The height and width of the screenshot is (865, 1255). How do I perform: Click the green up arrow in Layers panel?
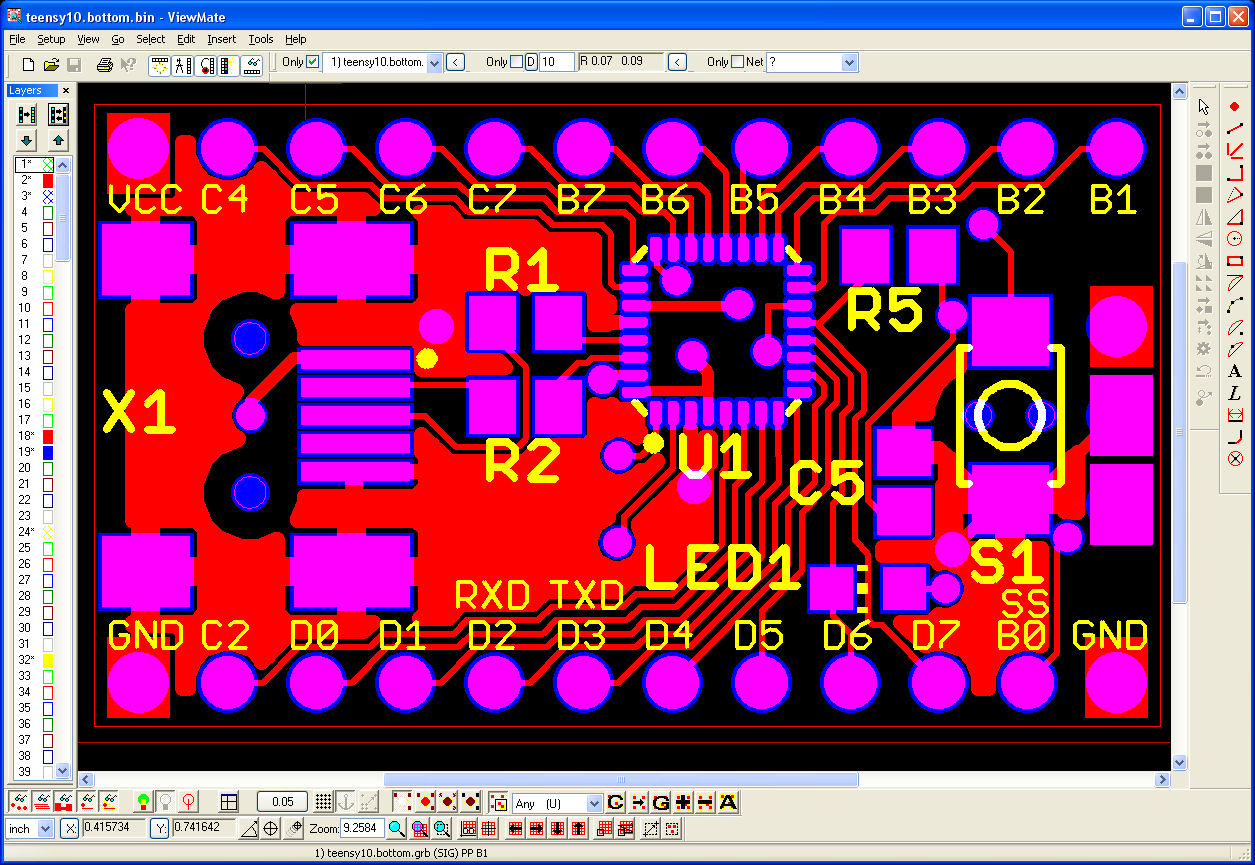pos(58,140)
